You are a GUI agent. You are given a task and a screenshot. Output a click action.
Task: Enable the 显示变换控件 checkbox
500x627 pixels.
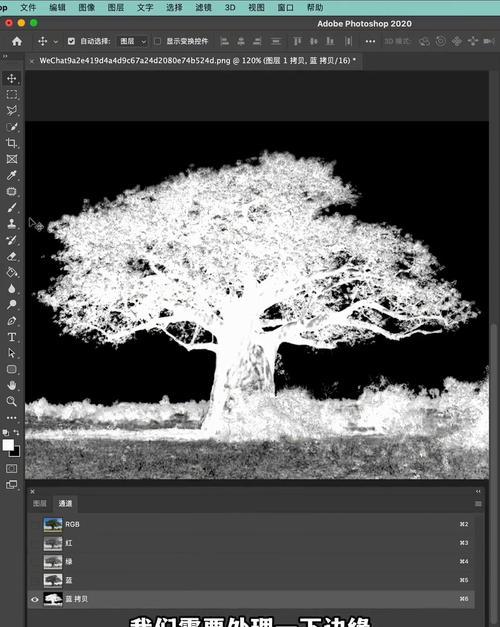158,41
